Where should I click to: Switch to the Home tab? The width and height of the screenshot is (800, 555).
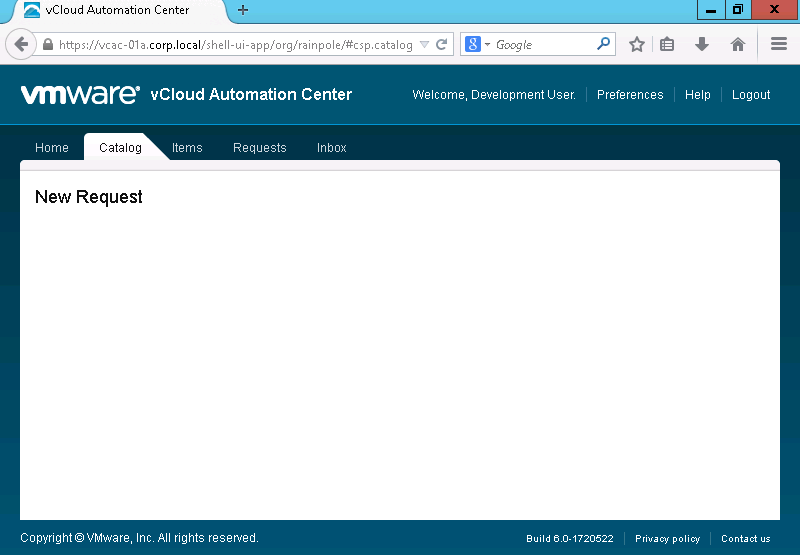pyautogui.click(x=52, y=147)
